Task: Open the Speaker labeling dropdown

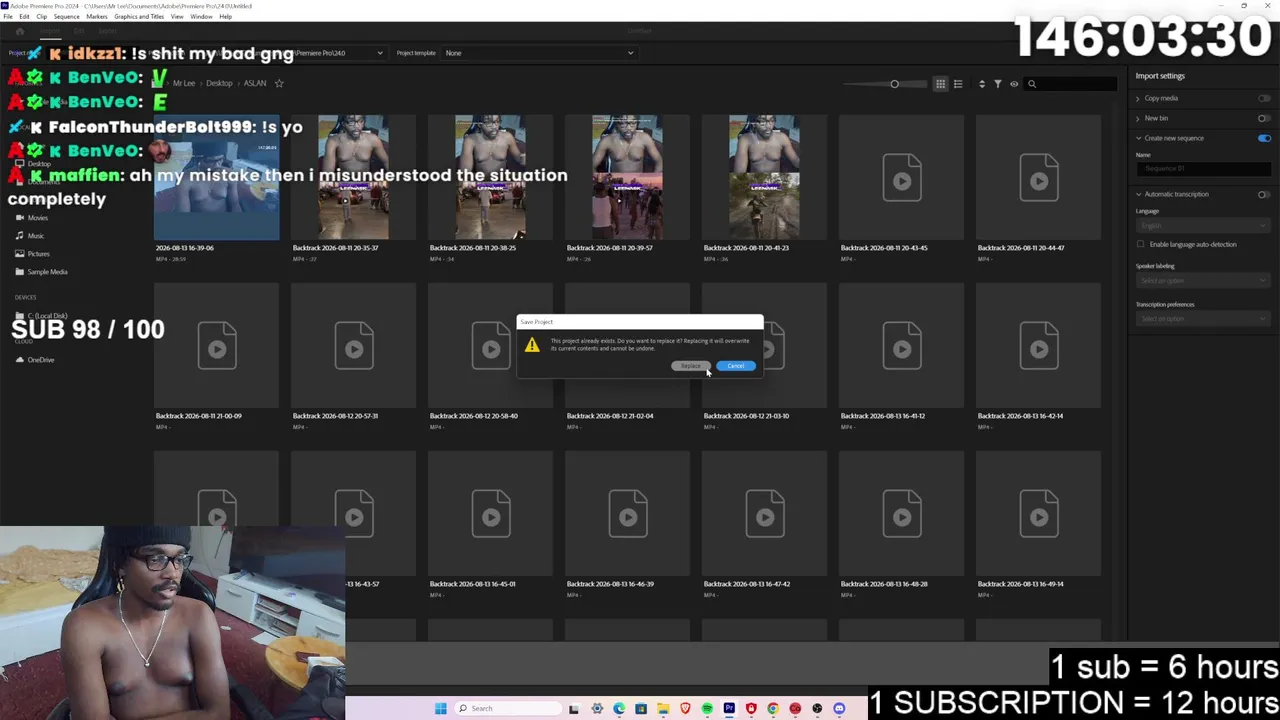Action: pos(1203,281)
